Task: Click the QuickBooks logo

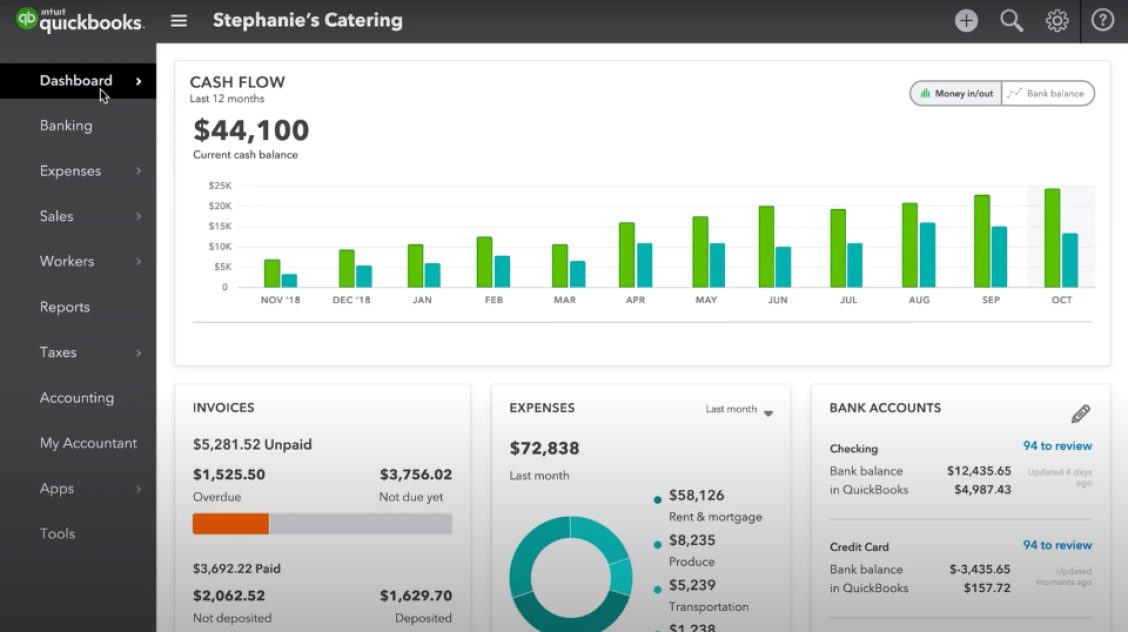Action: pos(80,20)
